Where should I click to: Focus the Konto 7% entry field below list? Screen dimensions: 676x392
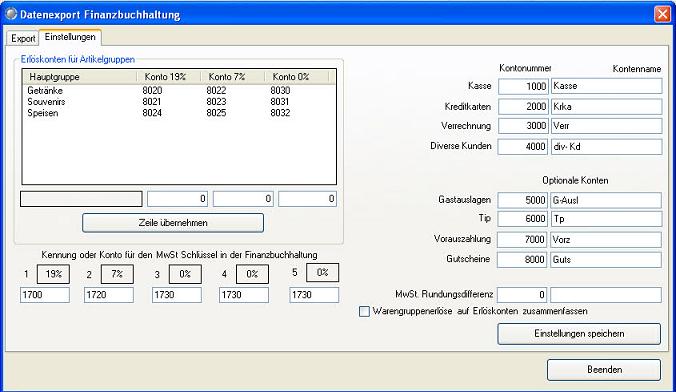(x=243, y=199)
